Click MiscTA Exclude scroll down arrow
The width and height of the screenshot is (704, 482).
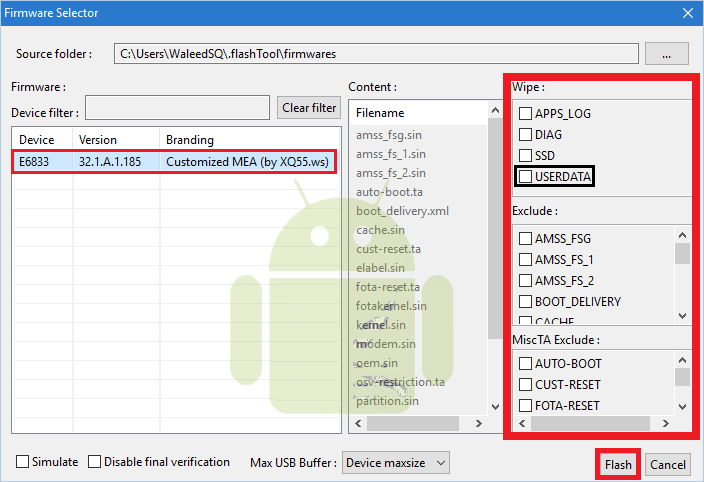click(x=682, y=407)
